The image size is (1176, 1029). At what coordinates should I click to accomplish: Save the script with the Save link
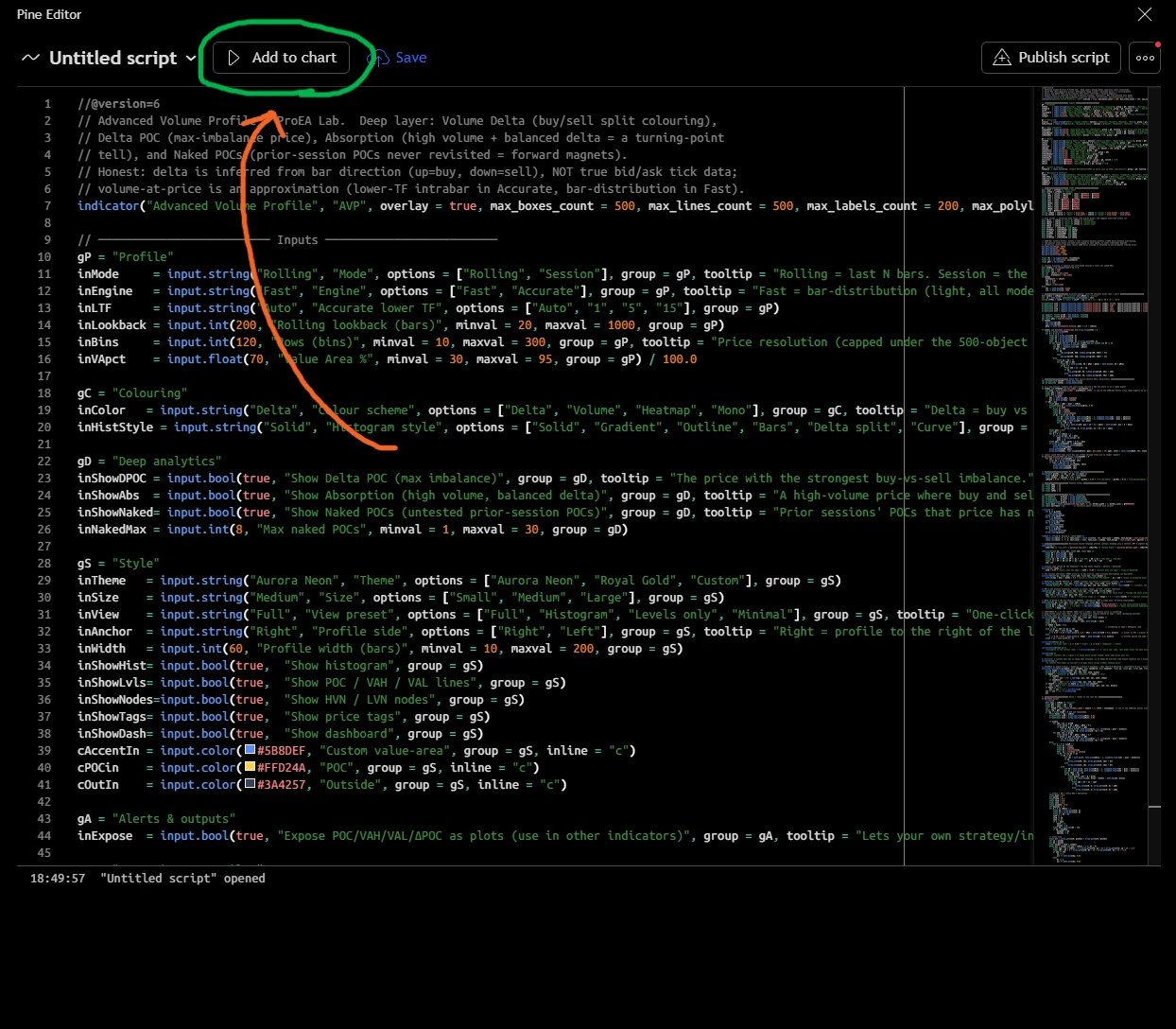tap(411, 58)
